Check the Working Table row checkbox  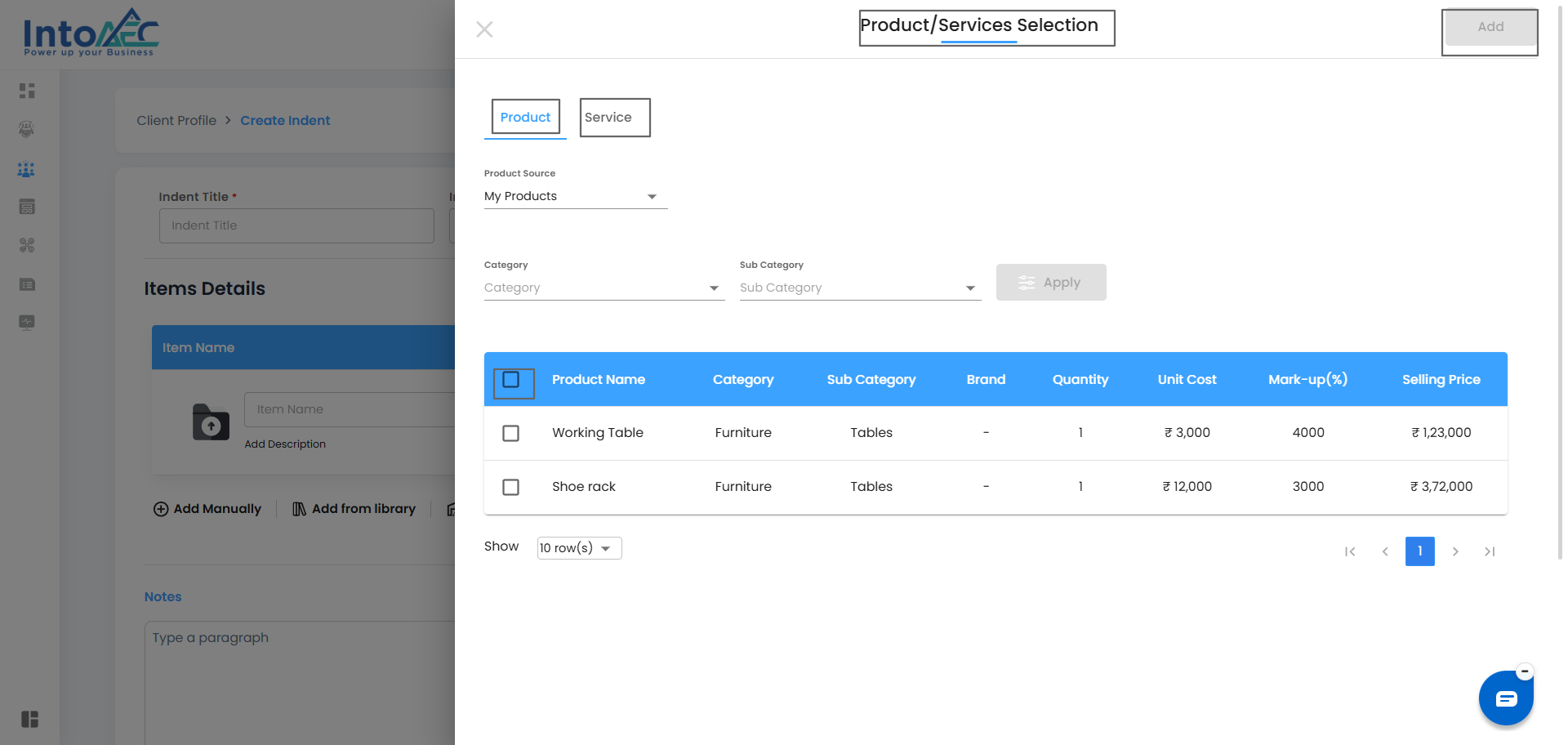tap(511, 433)
